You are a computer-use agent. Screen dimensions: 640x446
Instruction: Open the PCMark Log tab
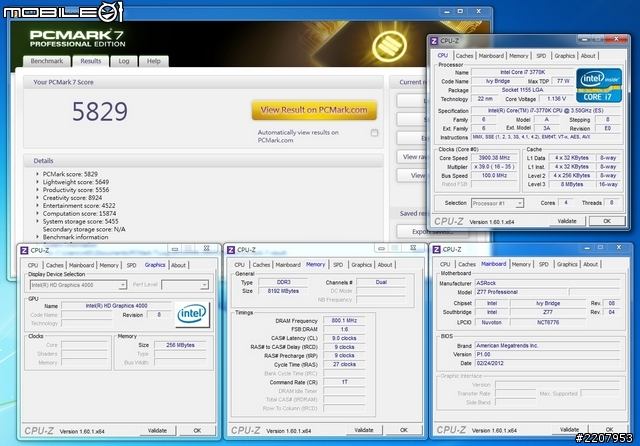pos(124,61)
